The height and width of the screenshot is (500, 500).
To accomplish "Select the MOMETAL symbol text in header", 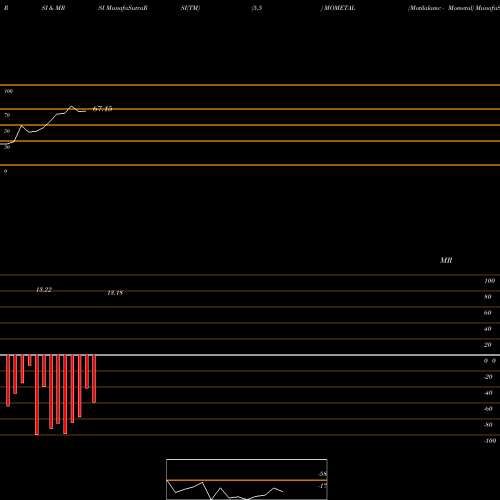I will (x=339, y=8).
